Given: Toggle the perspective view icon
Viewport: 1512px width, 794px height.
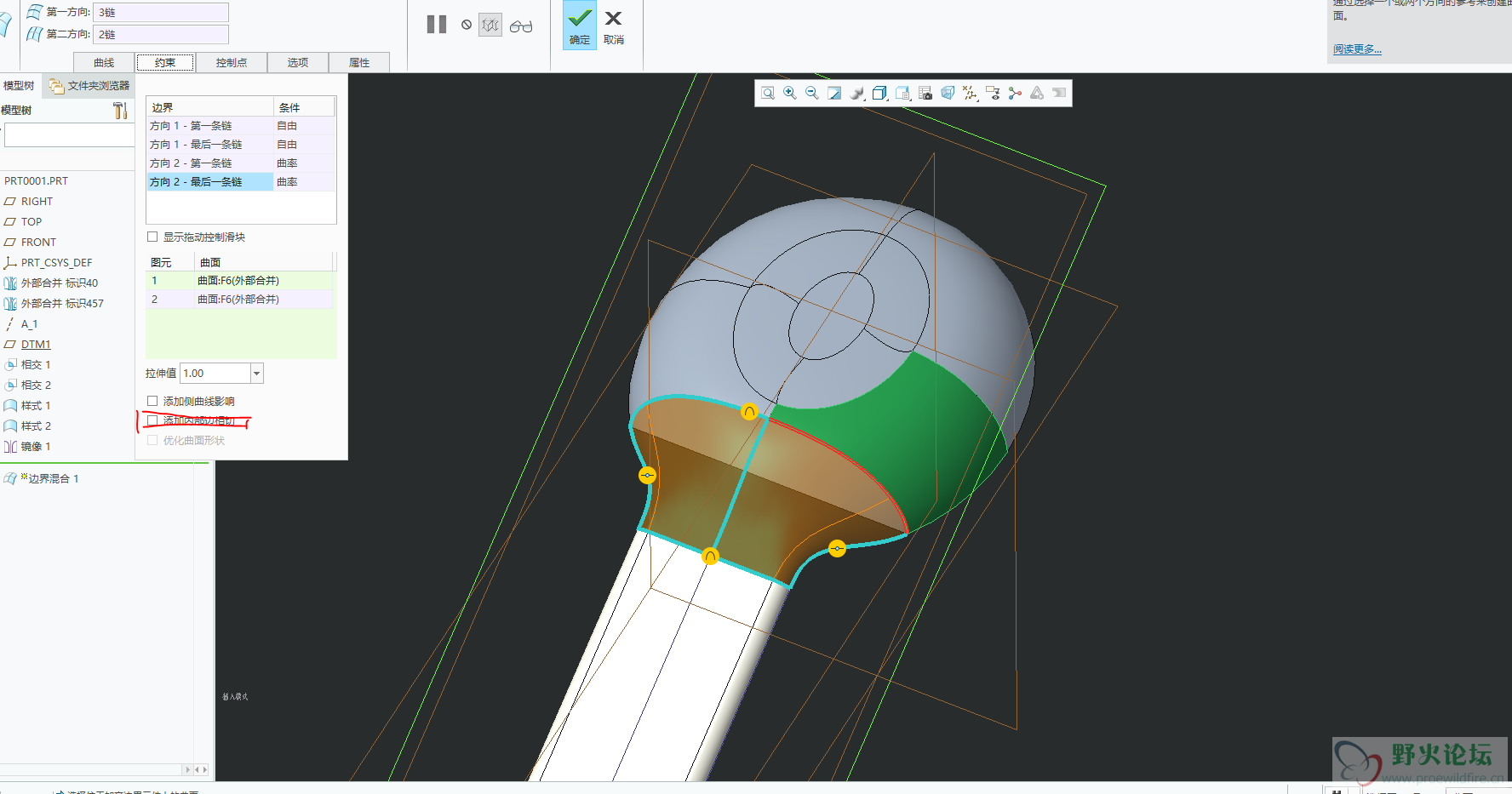Looking at the screenshot, I should (948, 93).
